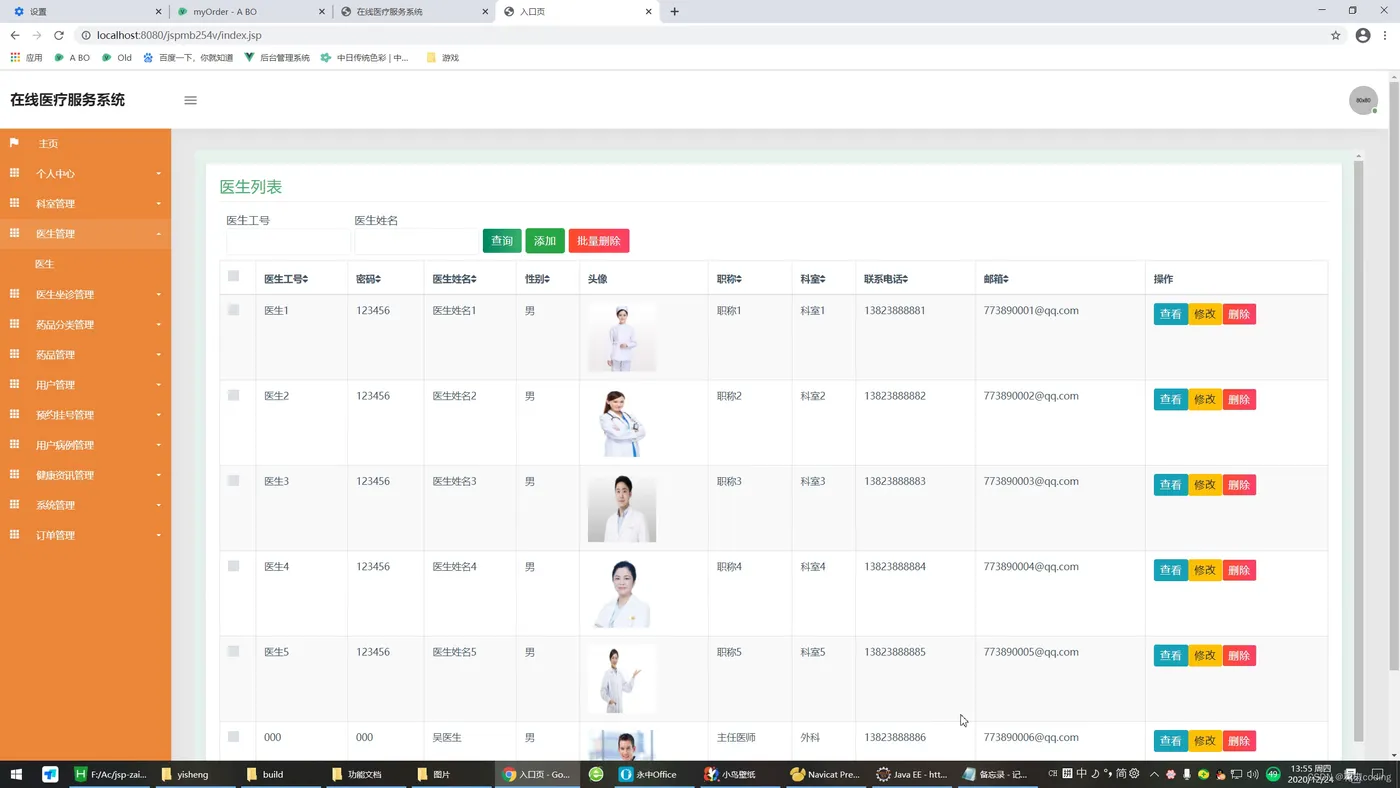
Task: Reload the page with the refresh icon
Action: coord(59,35)
